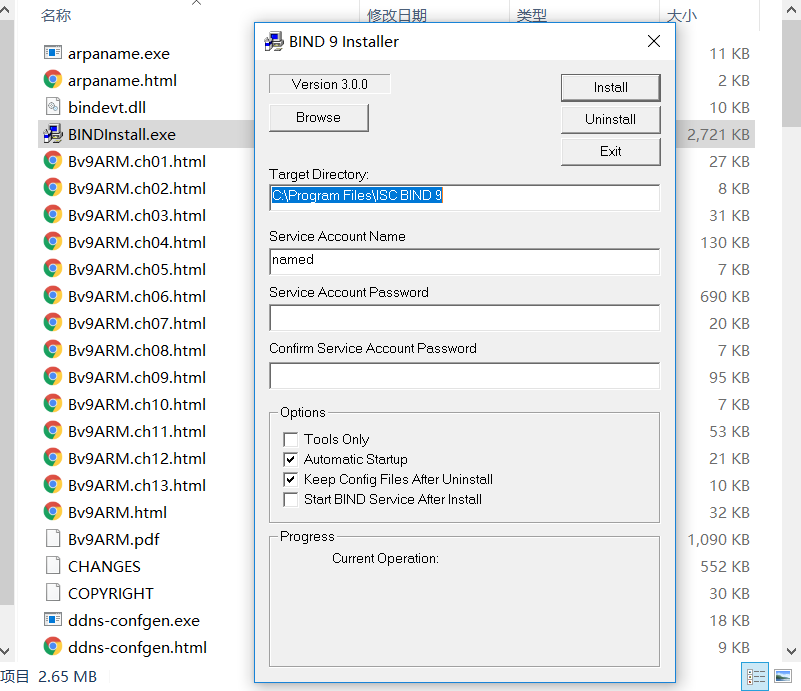Toggle Keep Config Files After Uninstall
This screenshot has width=801, height=691.
pos(291,479)
